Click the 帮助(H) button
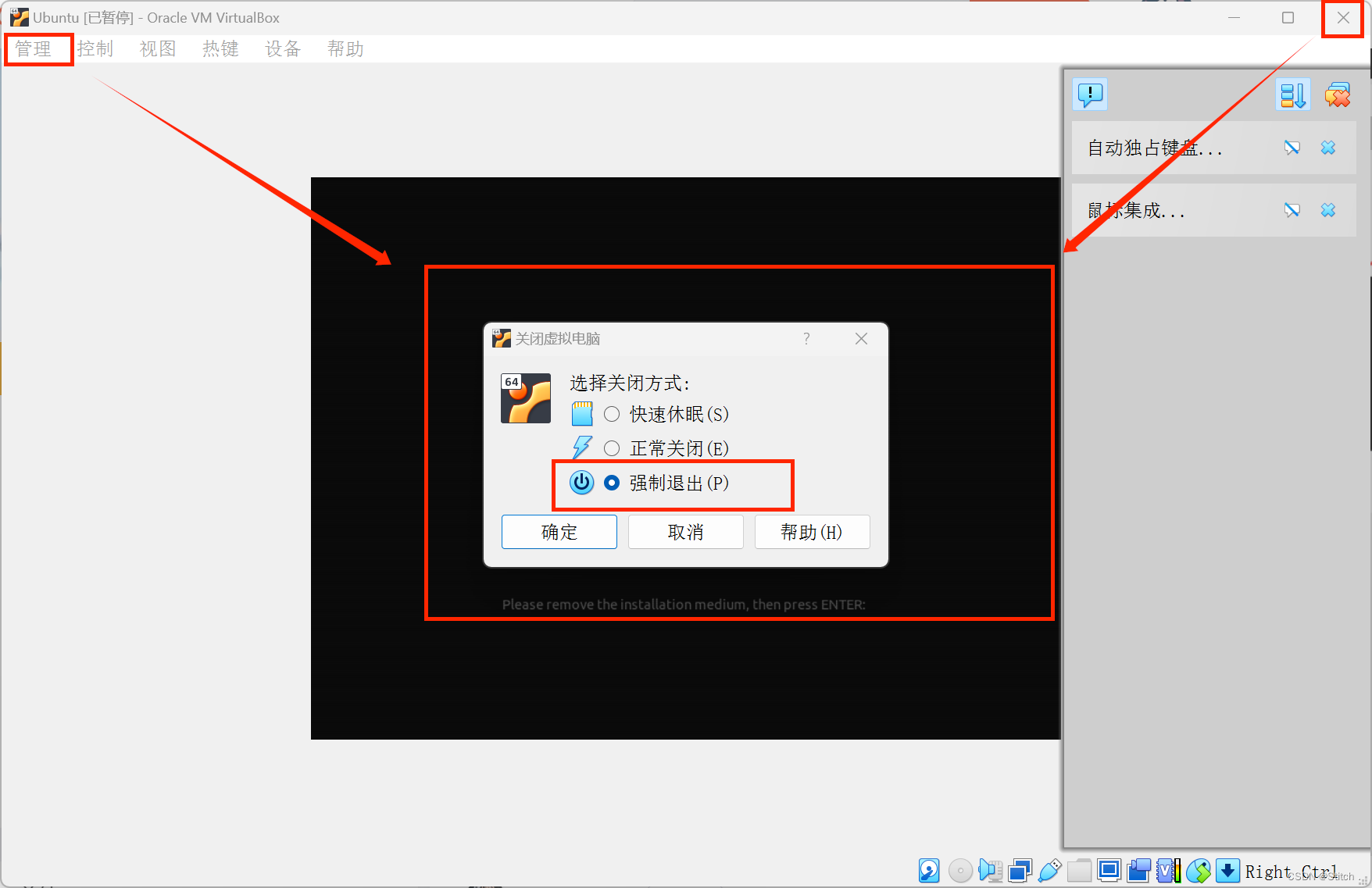The height and width of the screenshot is (888, 1372). [x=812, y=532]
